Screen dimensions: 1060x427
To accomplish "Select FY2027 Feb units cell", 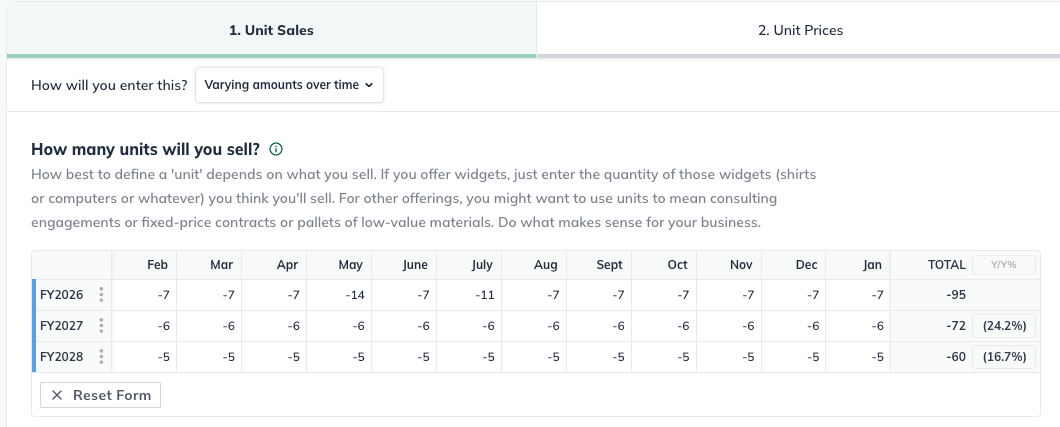I will [x=145, y=326].
